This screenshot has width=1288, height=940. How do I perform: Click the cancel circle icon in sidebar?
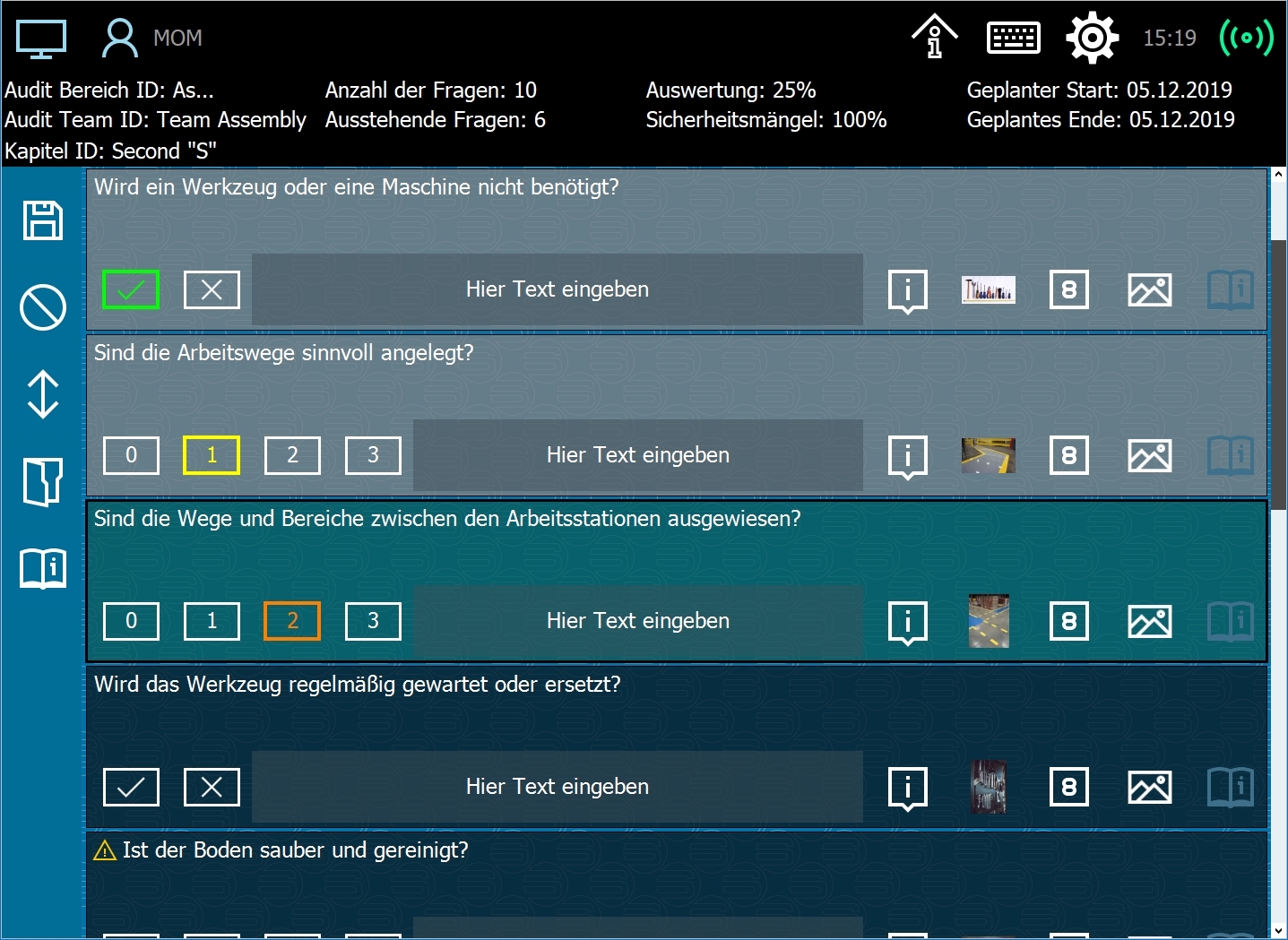tap(43, 307)
